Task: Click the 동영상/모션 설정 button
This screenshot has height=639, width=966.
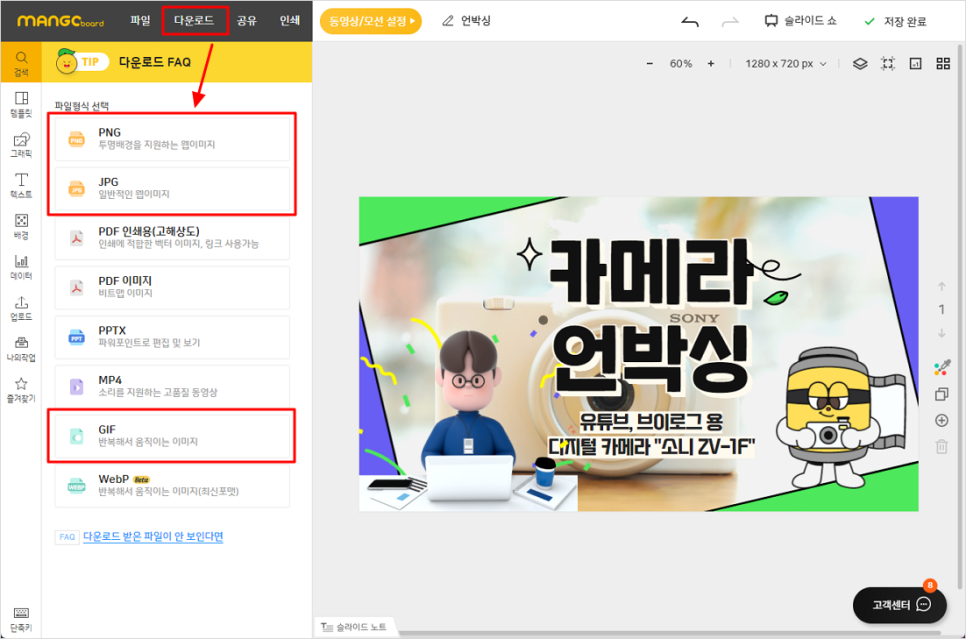Action: click(371, 21)
